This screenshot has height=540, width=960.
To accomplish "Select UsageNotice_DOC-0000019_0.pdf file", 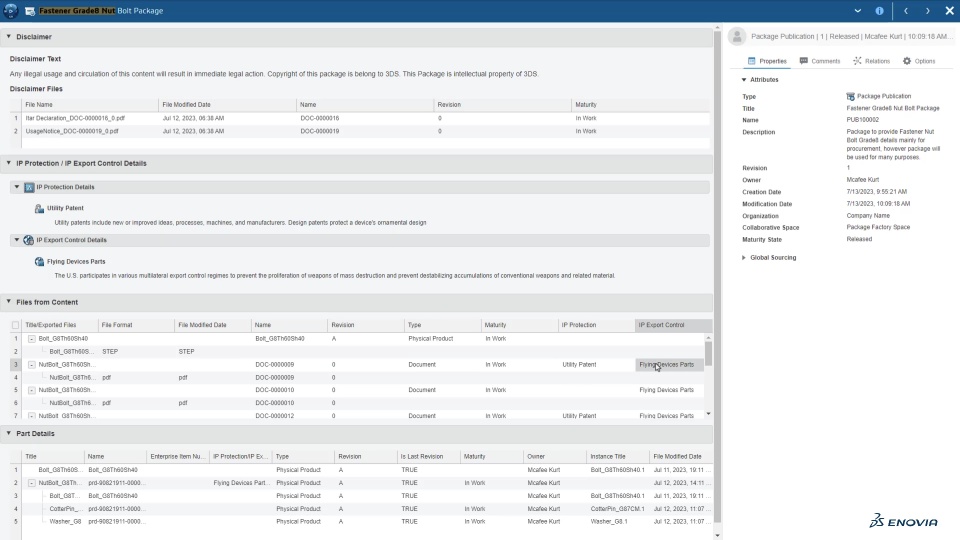I will pyautogui.click(x=72, y=131).
